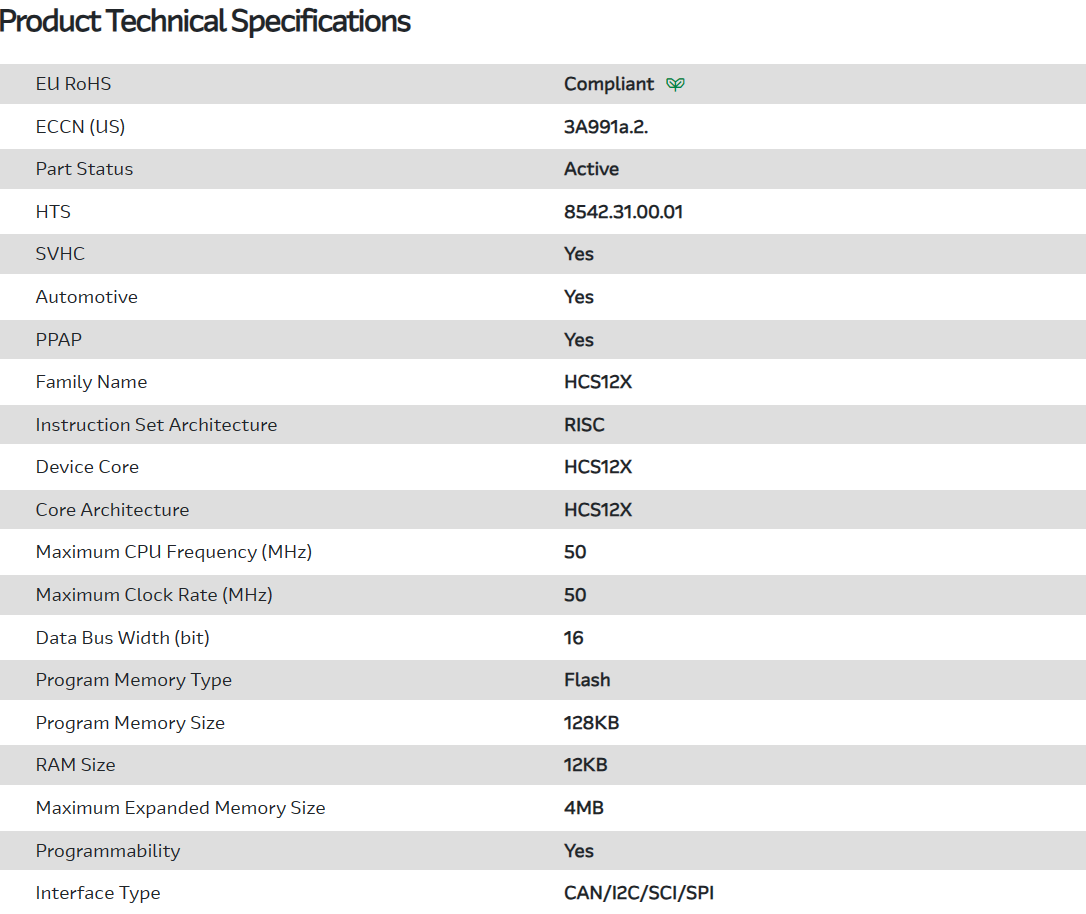Click the ECCN value 3A991a.2.
The image size is (1086, 914).
[x=606, y=127]
